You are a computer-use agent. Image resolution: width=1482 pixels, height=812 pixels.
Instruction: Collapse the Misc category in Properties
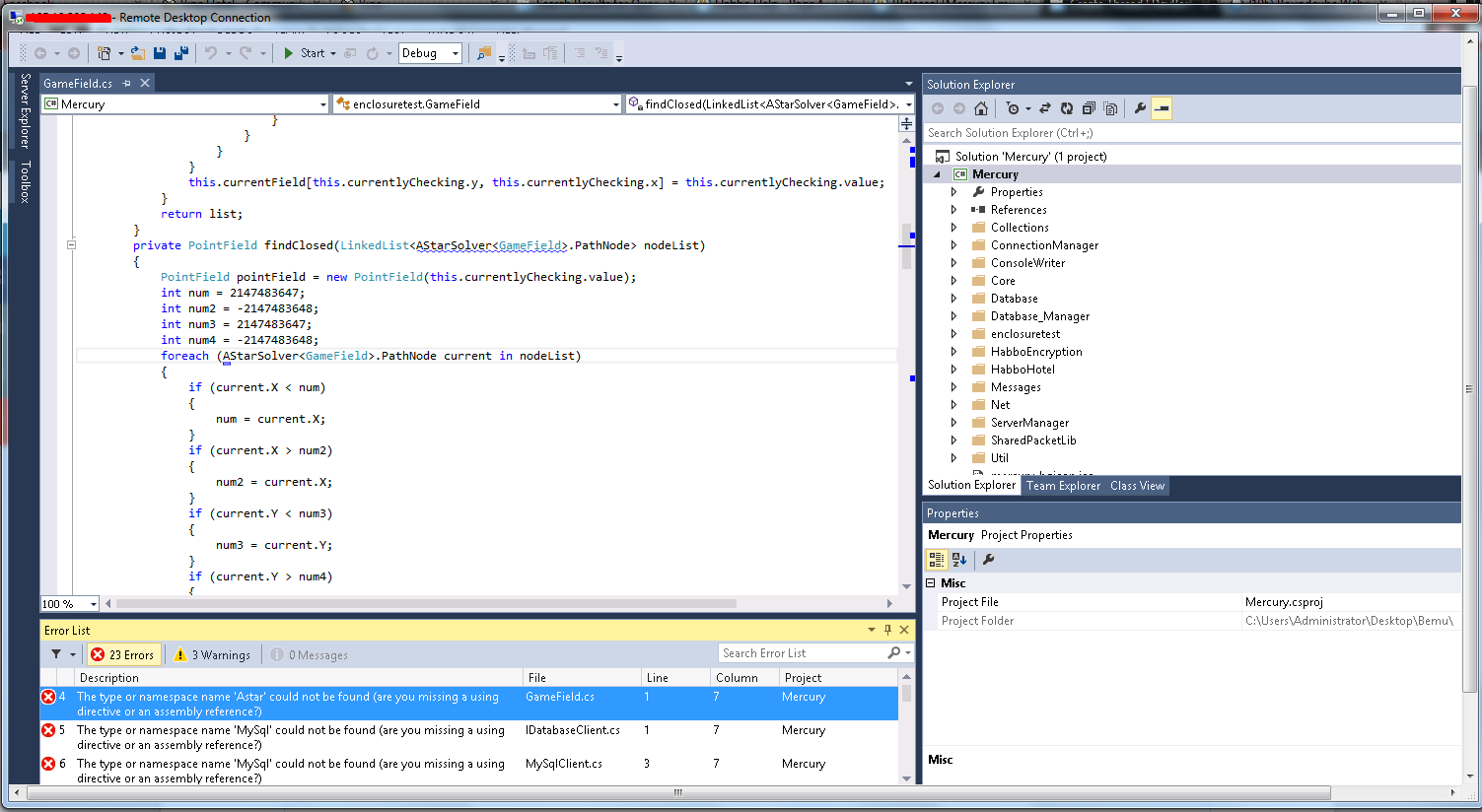coord(931,583)
